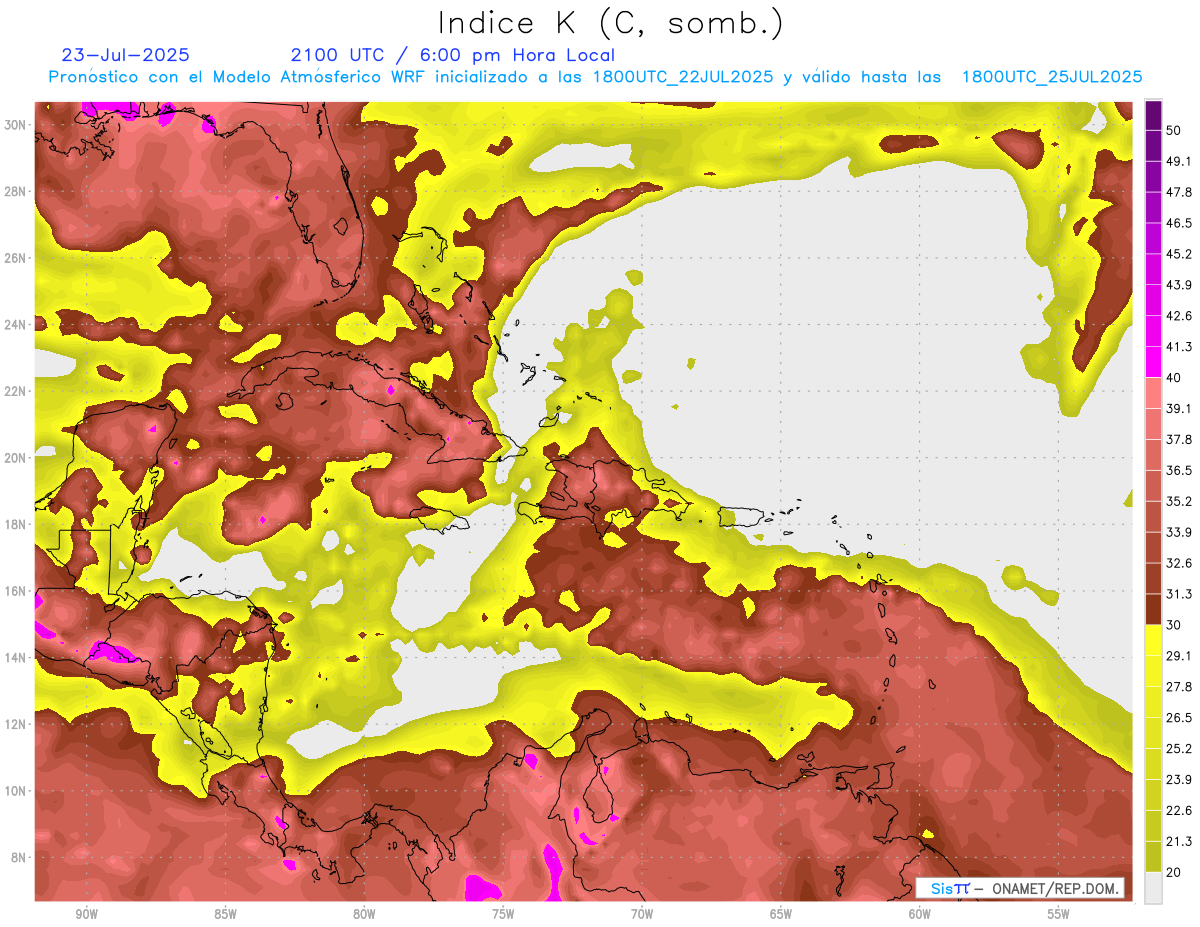Click the colorbar value 41.3
This screenshot has width=1200, height=927.
coord(1179,347)
